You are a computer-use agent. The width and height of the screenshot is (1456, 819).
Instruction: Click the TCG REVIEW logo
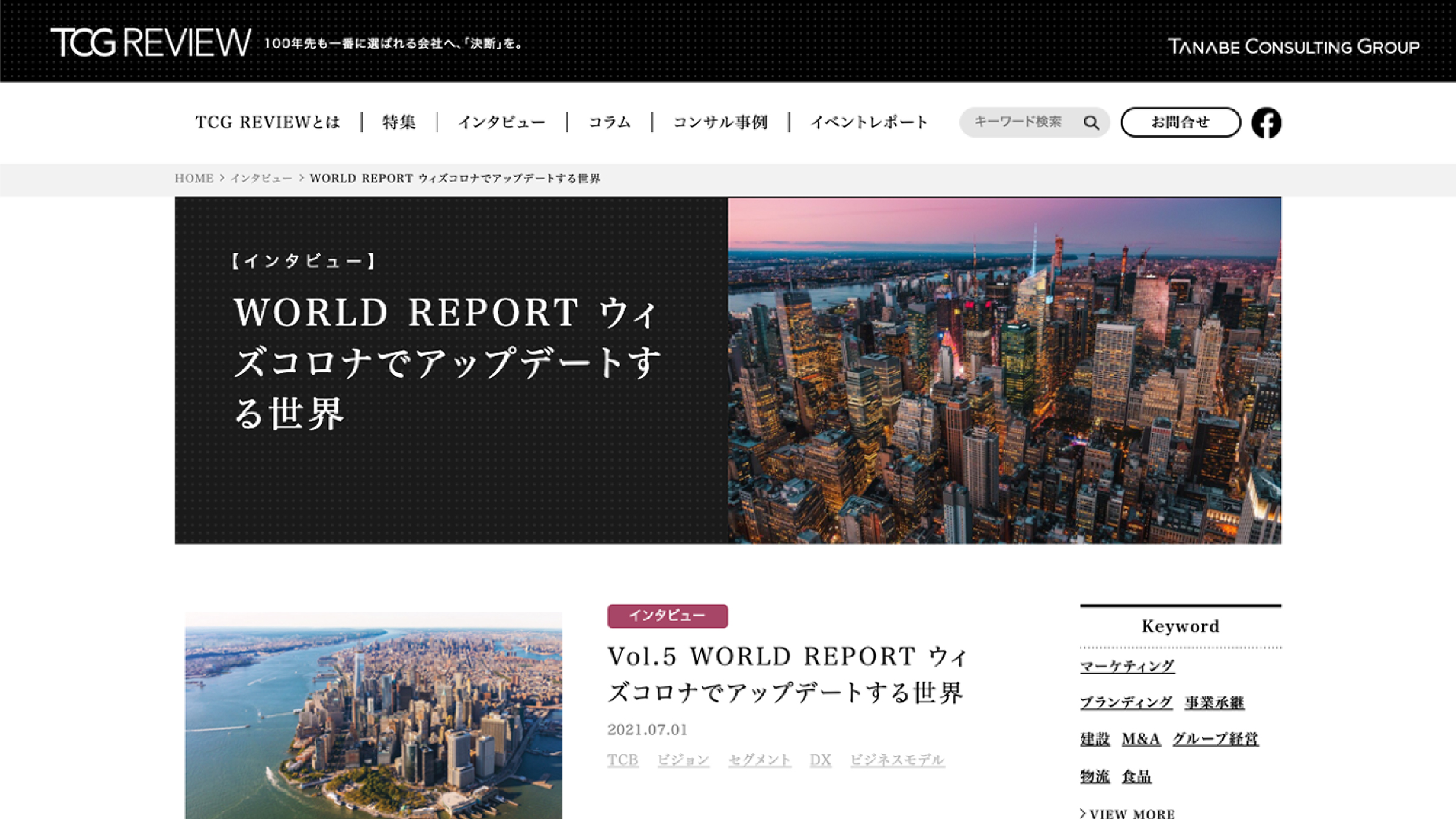click(150, 42)
